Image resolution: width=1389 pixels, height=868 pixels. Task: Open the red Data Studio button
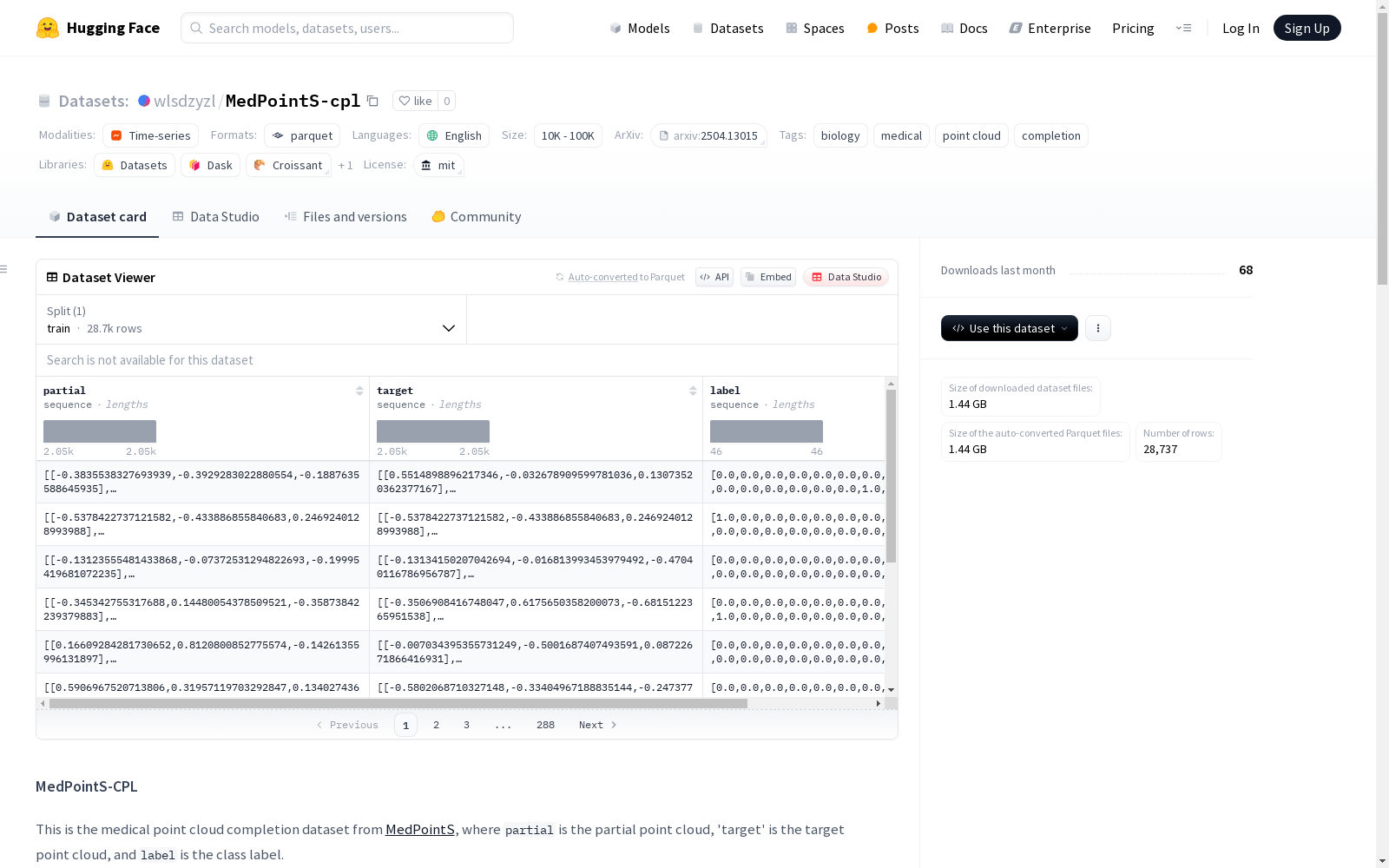coord(846,277)
